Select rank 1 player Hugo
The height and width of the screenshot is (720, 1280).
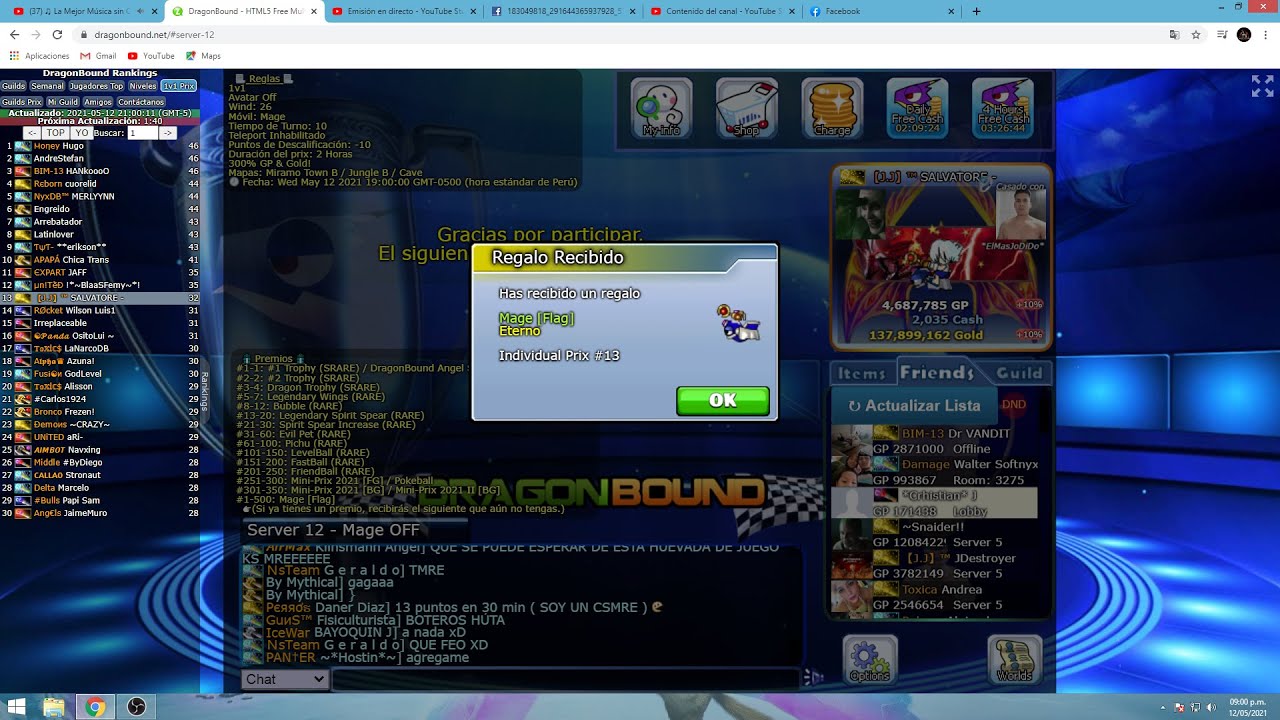pos(100,146)
